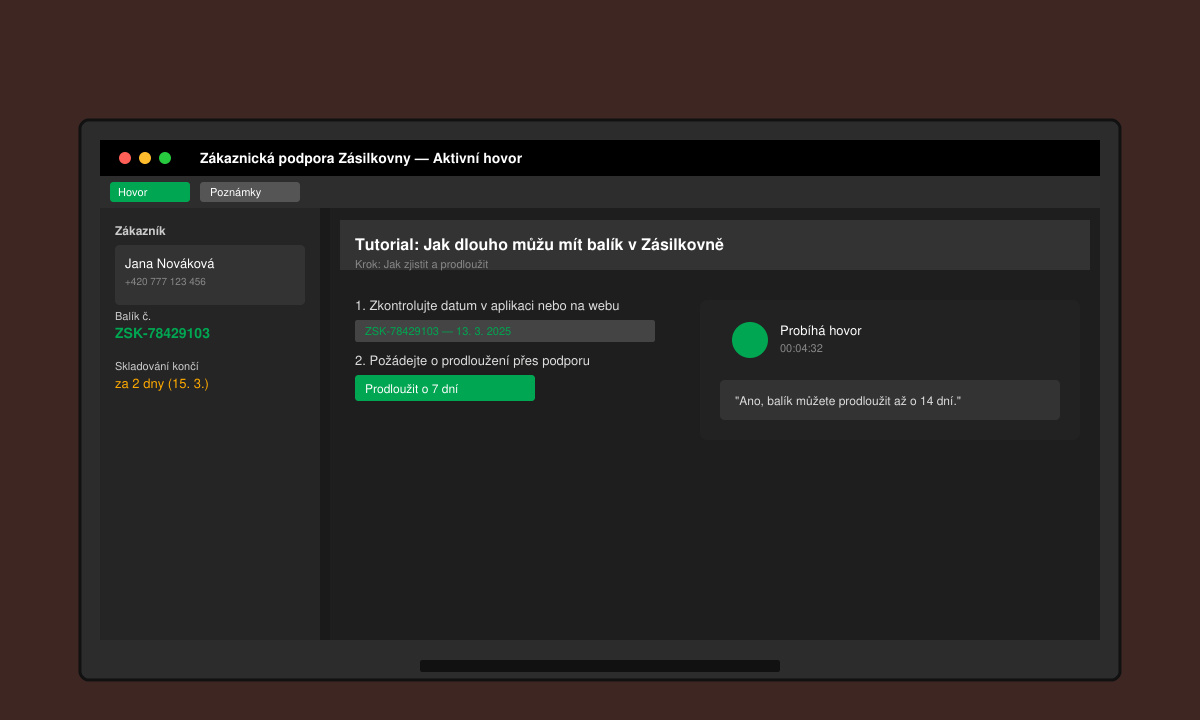The height and width of the screenshot is (720, 1200).
Task: Click the subtitle Krok: Jak zjistit a prodloužit
Action: coord(421,264)
